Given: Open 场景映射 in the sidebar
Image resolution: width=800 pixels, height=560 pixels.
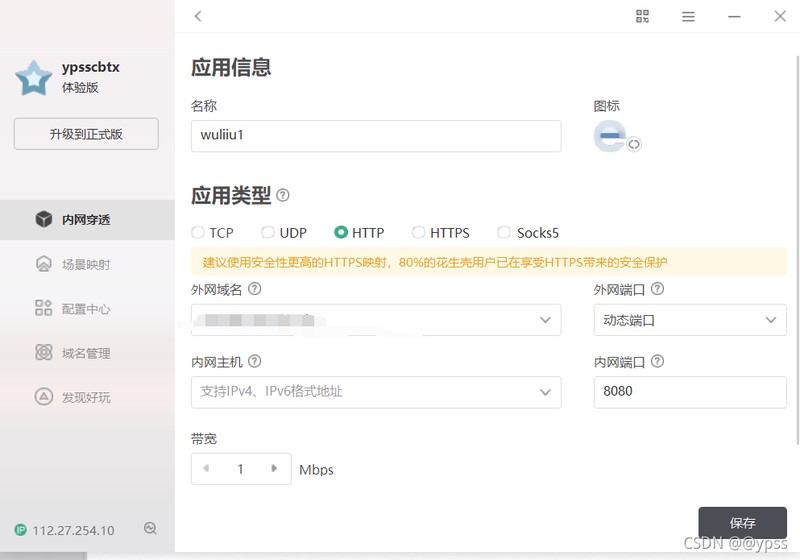Looking at the screenshot, I should click(x=87, y=264).
